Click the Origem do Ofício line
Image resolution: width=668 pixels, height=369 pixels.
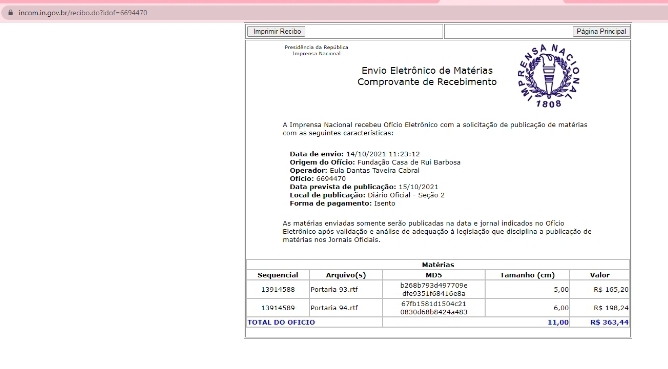point(375,162)
